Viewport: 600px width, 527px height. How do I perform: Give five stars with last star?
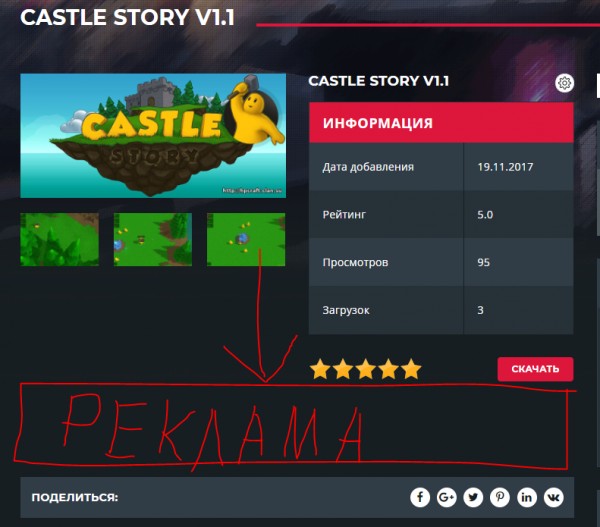point(411,369)
